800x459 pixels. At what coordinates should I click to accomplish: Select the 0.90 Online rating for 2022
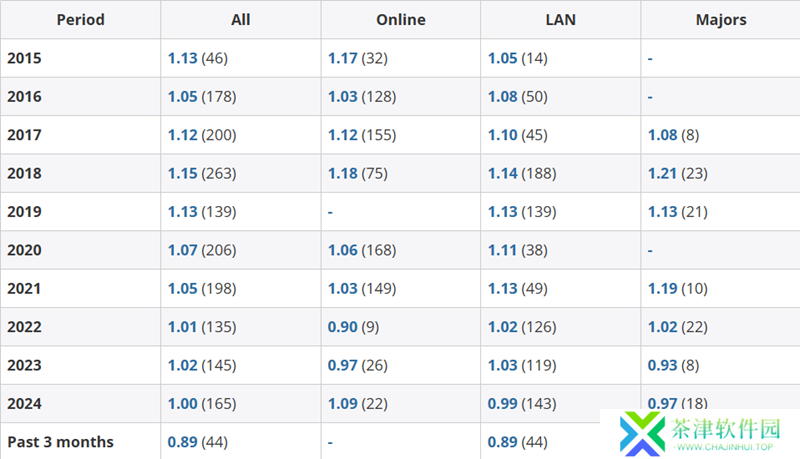click(342, 327)
